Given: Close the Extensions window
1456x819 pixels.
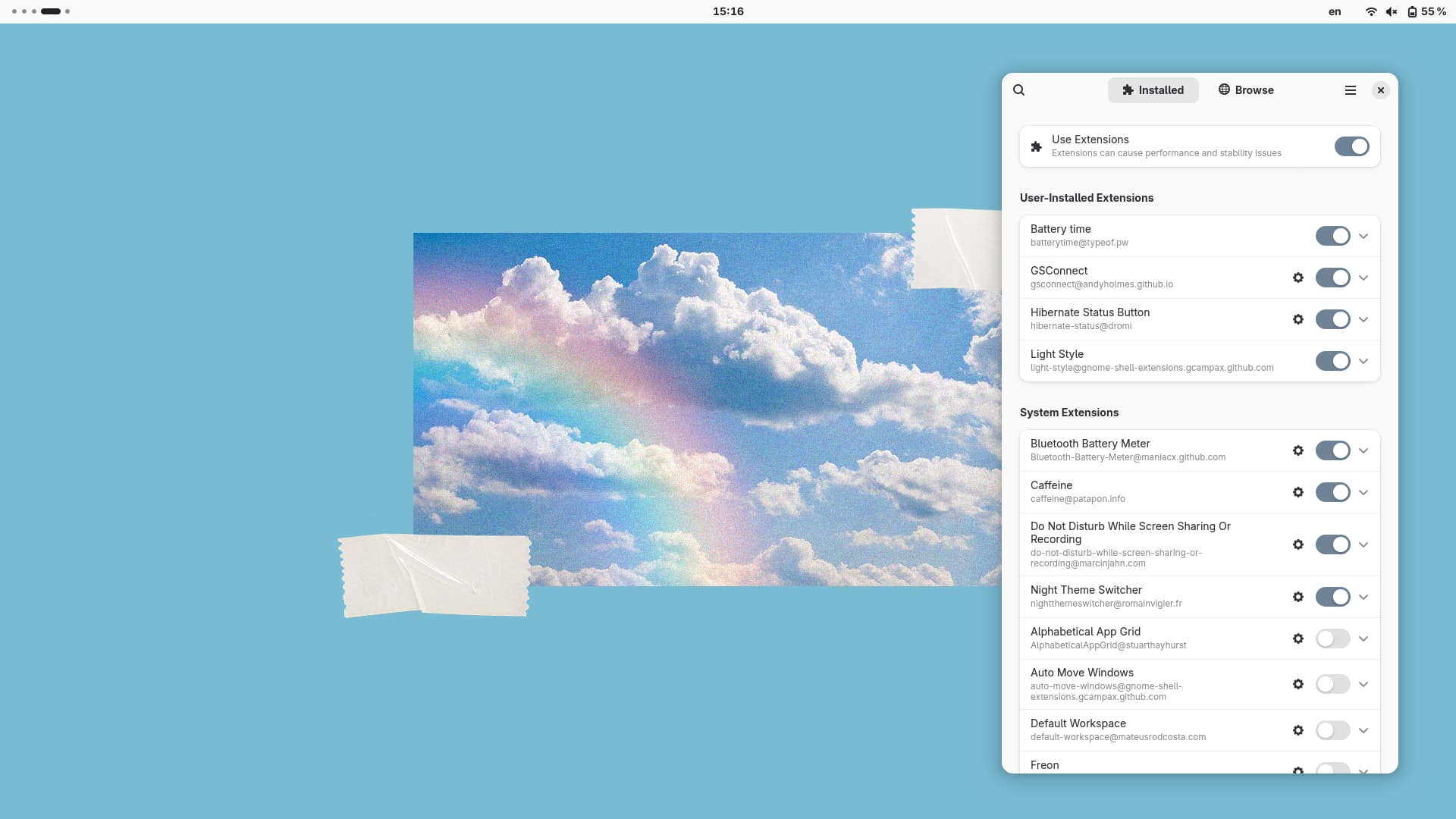Looking at the screenshot, I should point(1381,90).
